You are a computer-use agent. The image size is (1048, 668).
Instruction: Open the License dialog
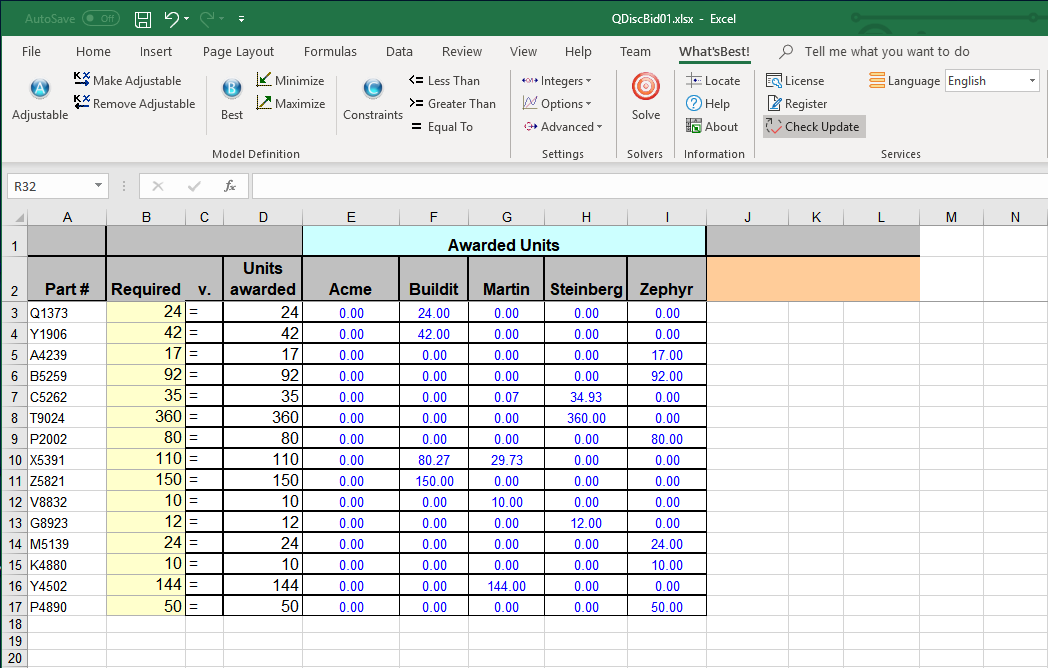point(795,80)
